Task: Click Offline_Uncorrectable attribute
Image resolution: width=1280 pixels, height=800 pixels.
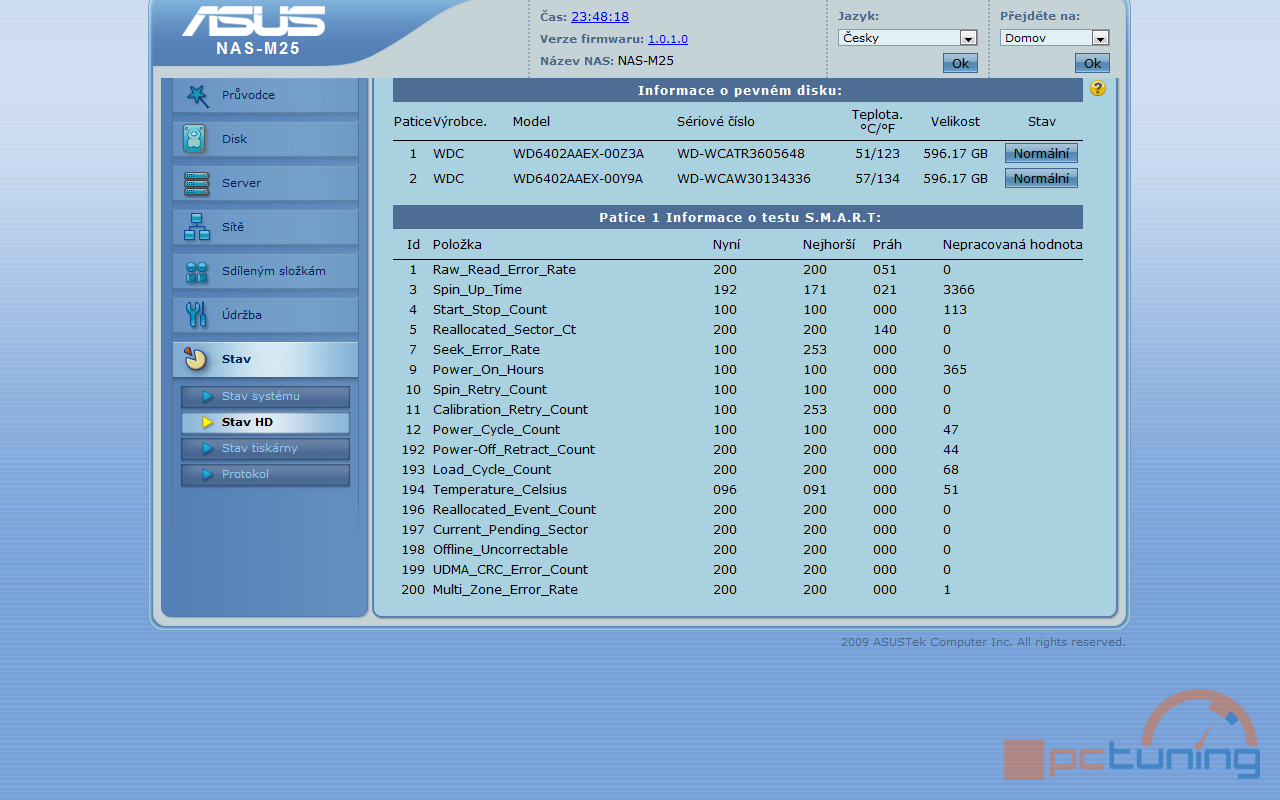Action: click(x=500, y=550)
